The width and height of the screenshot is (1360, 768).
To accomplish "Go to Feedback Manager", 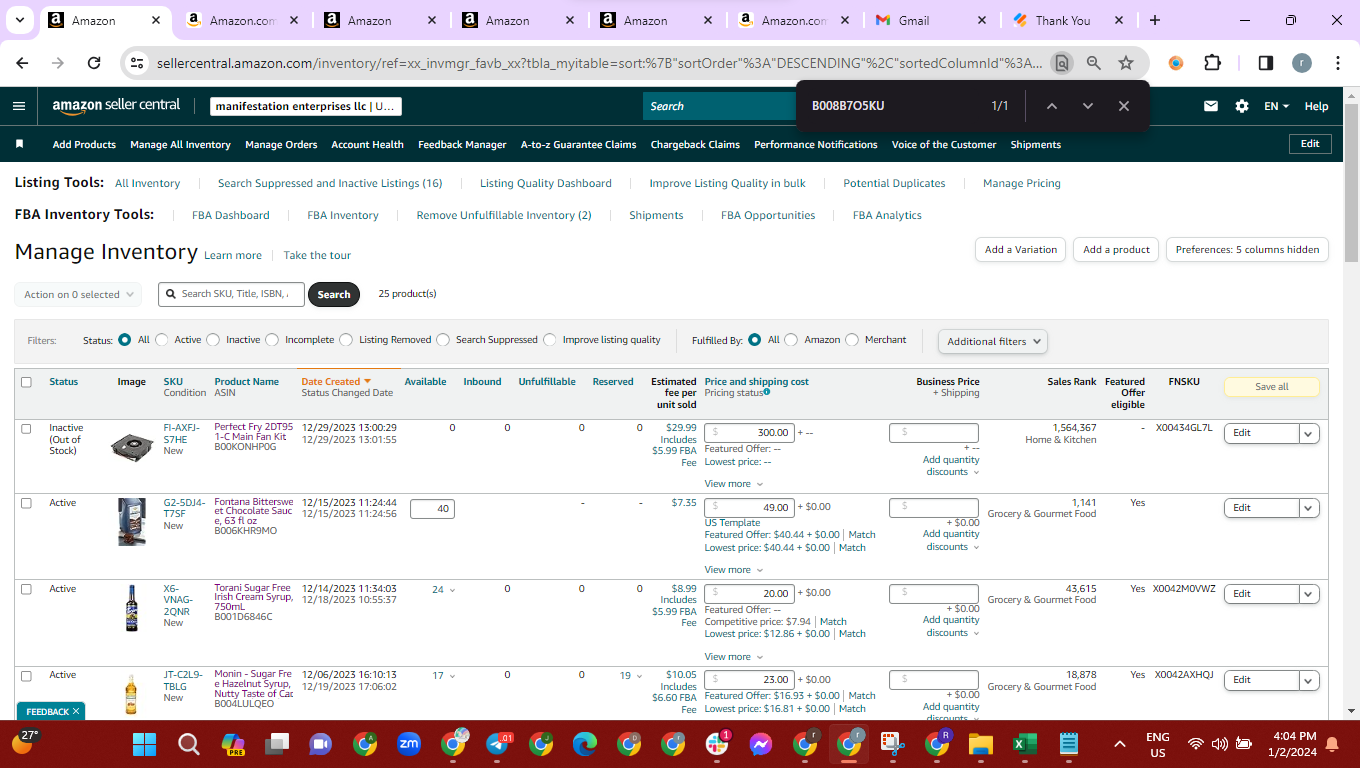I will pos(462,145).
